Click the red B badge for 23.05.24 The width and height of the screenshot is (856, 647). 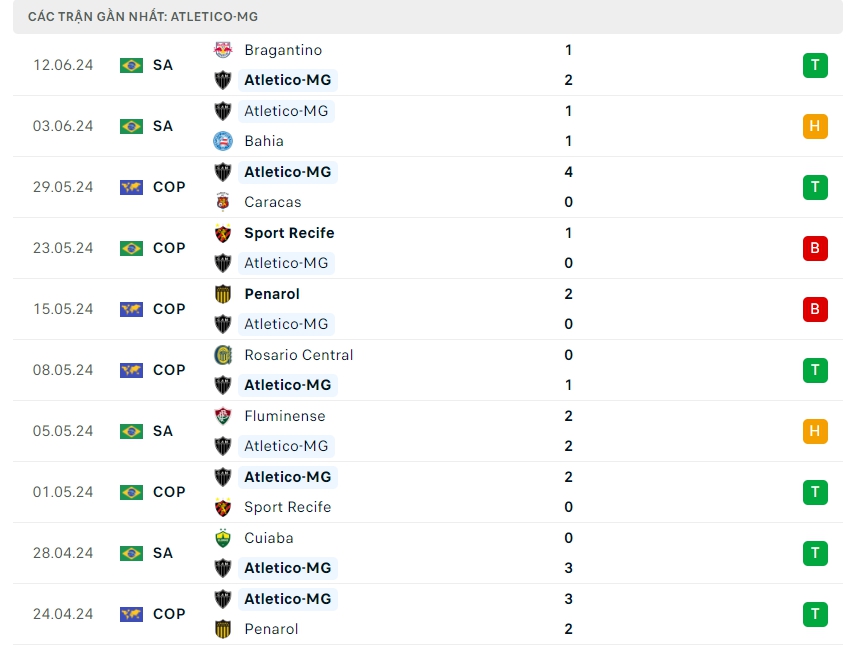(815, 248)
